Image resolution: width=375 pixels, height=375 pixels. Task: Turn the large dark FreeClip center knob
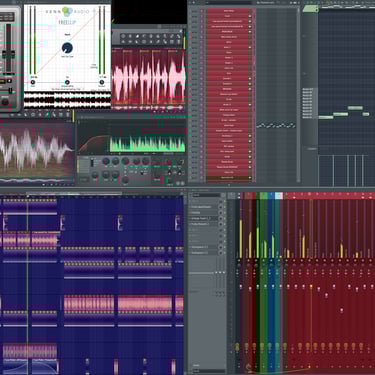[x=67, y=48]
